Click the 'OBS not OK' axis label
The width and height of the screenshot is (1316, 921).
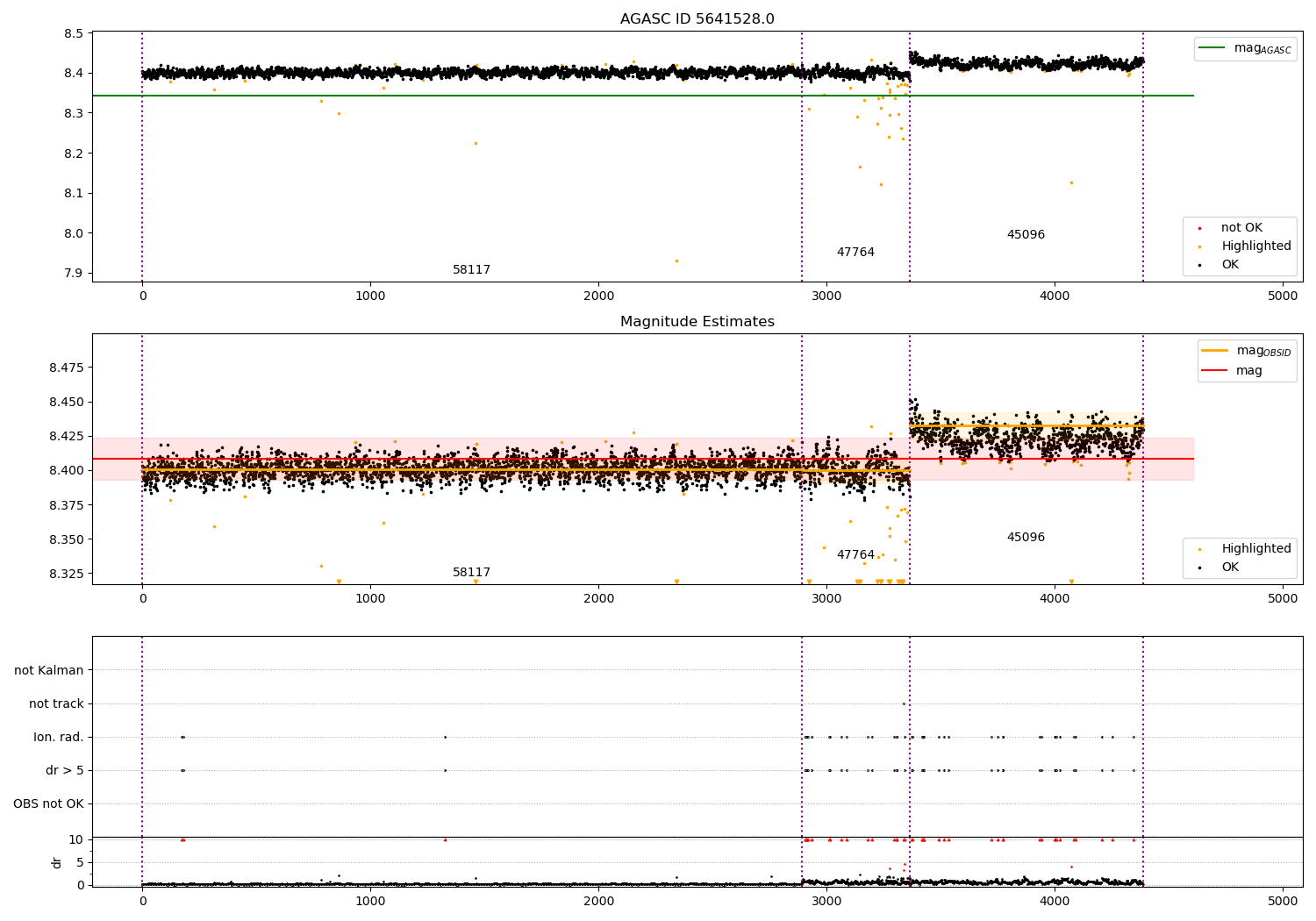tap(48, 804)
